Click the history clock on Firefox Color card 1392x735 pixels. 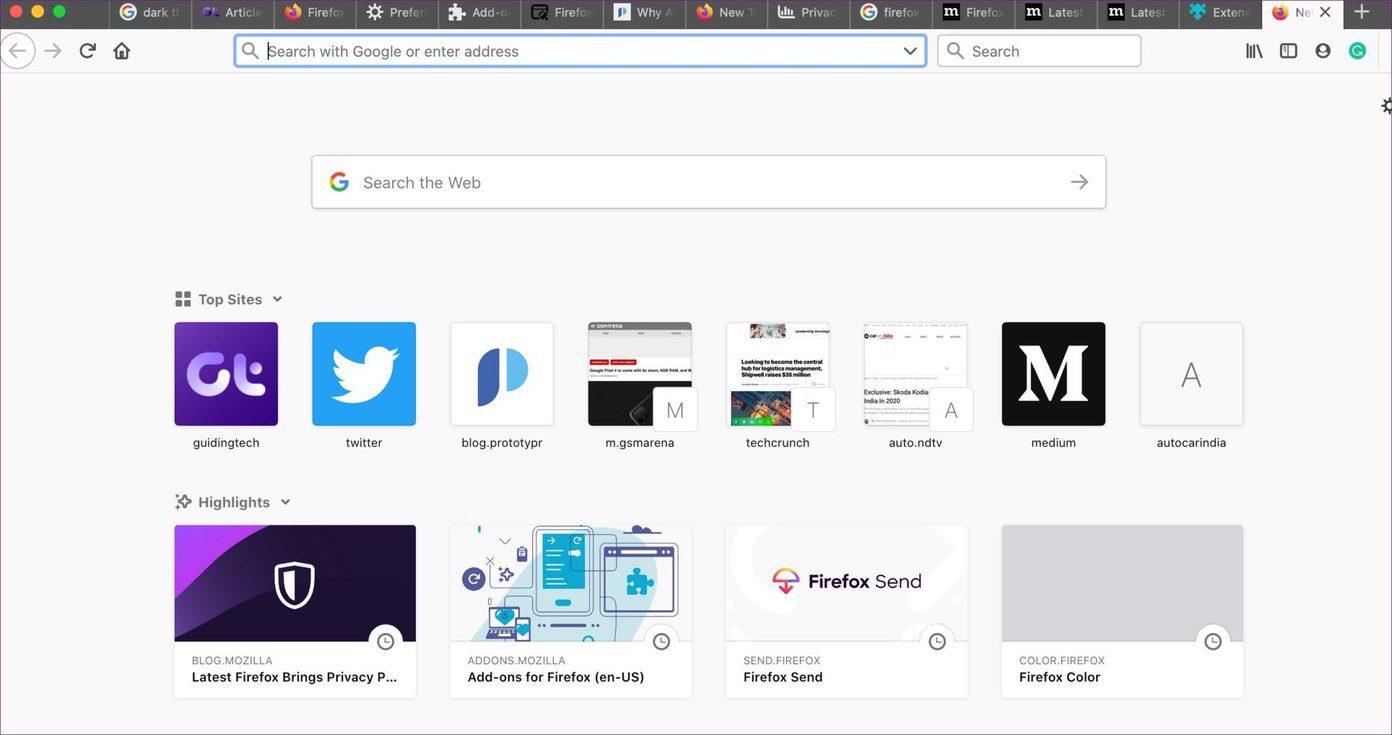[1213, 642]
